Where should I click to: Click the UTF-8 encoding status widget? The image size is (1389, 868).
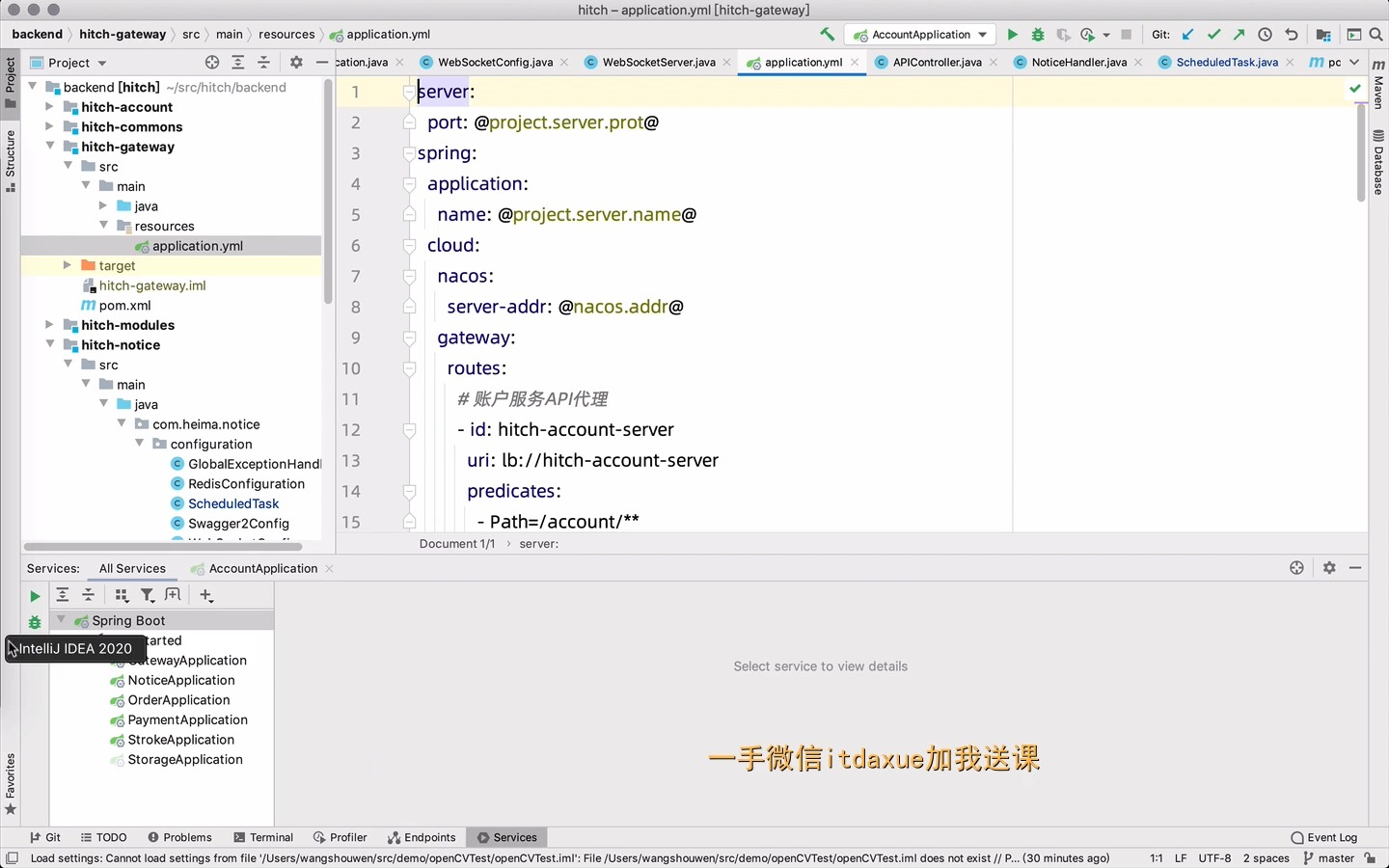coord(1214,857)
